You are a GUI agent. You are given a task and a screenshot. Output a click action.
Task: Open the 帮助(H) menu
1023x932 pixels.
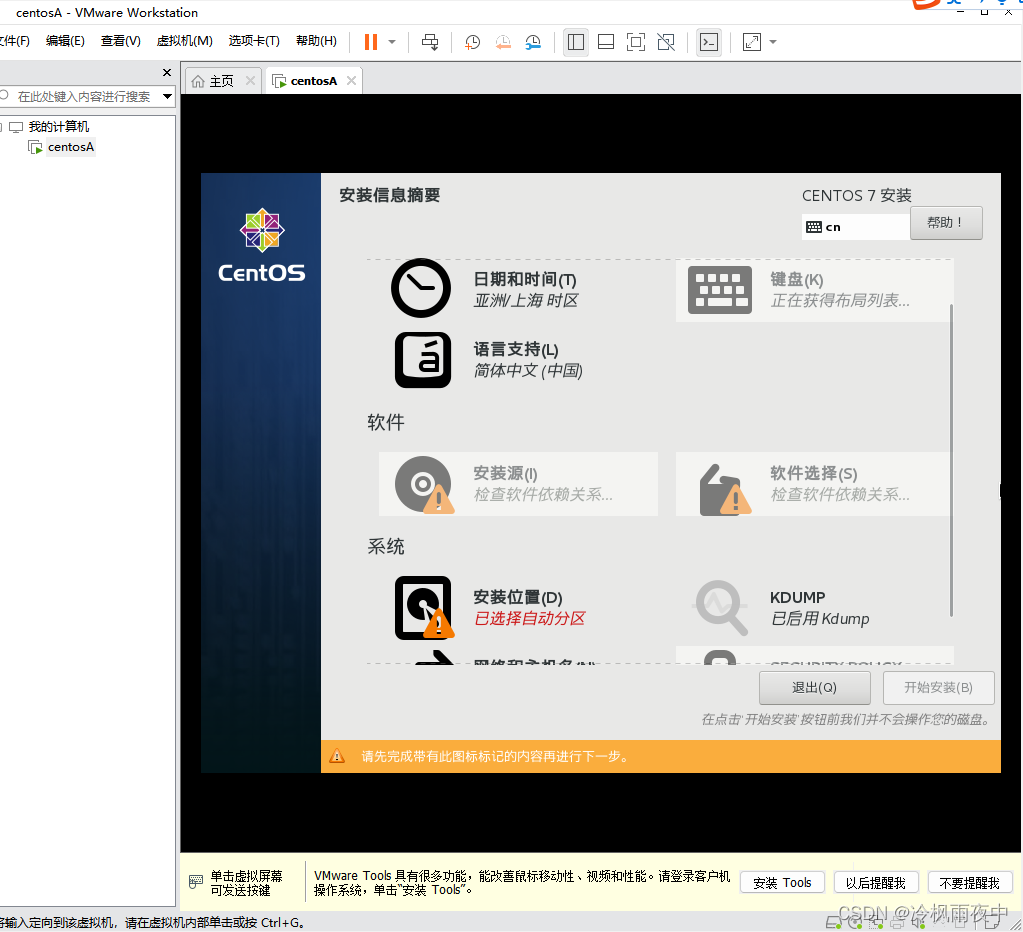pos(316,41)
